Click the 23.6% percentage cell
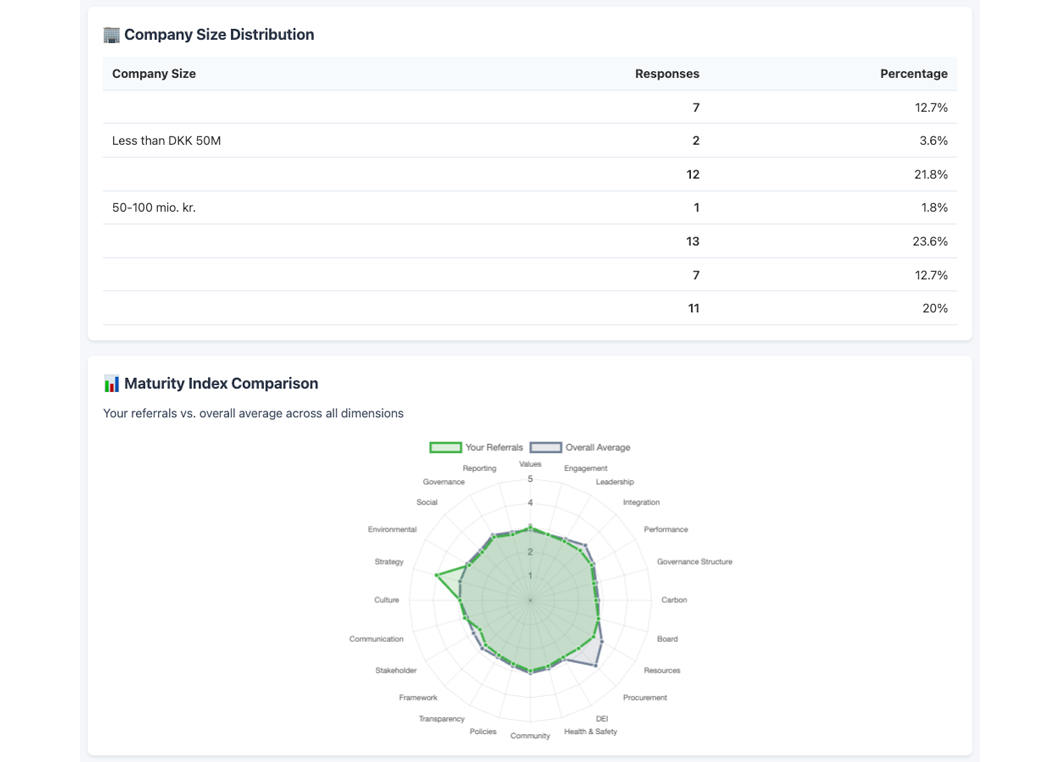This screenshot has width=1060, height=762. click(931, 242)
